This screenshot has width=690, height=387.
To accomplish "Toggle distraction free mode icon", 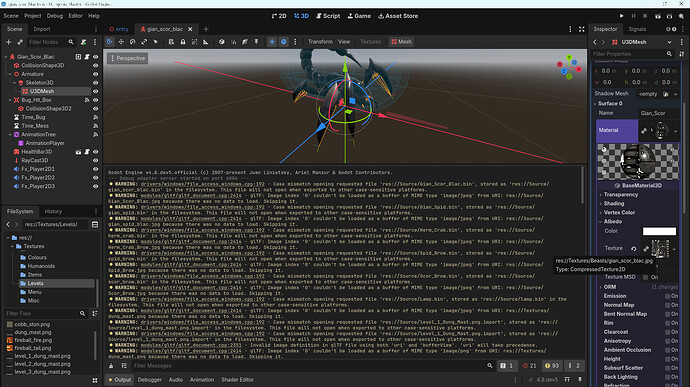I will (581, 29).
